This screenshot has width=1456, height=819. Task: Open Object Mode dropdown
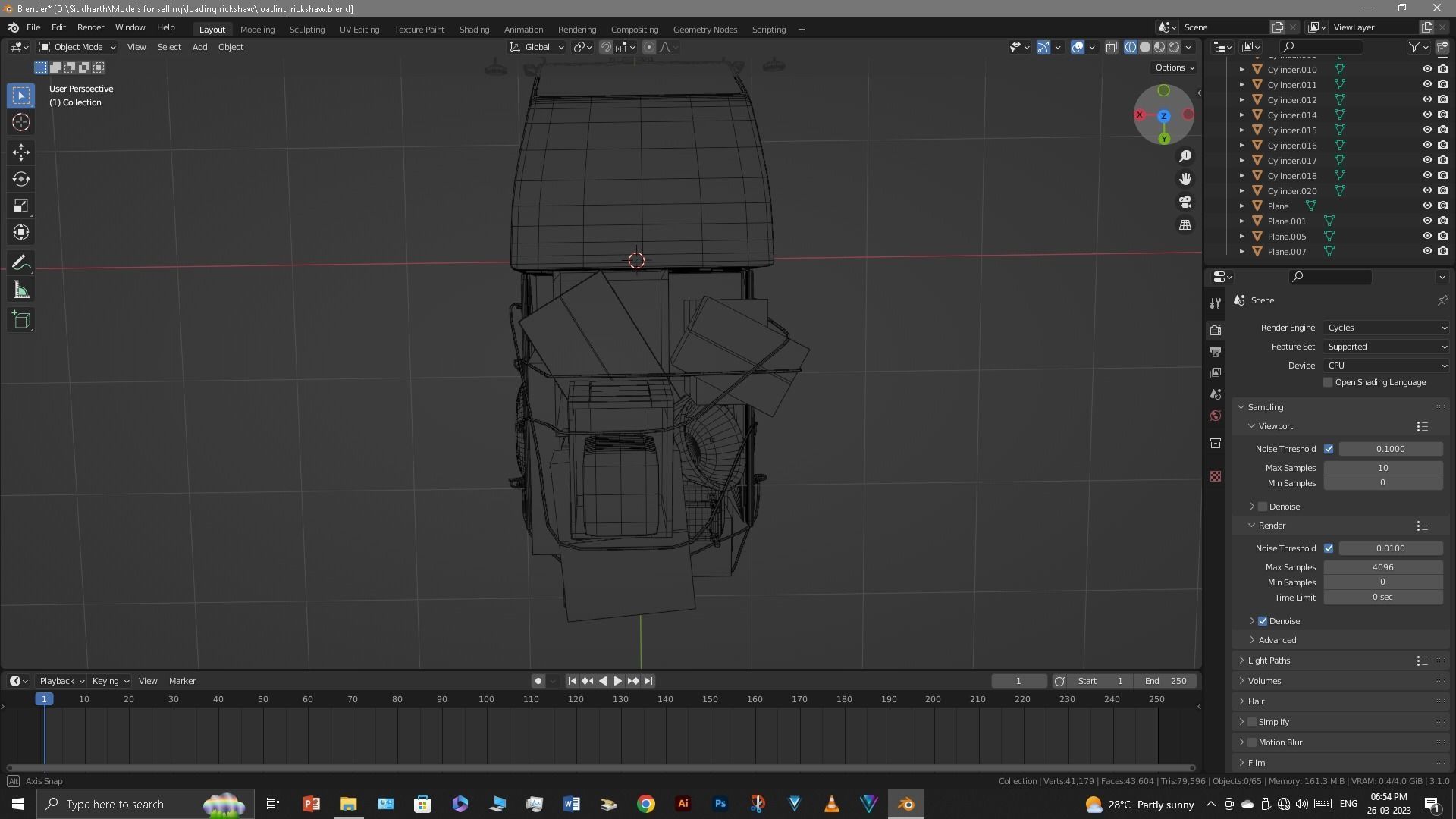pyautogui.click(x=77, y=47)
